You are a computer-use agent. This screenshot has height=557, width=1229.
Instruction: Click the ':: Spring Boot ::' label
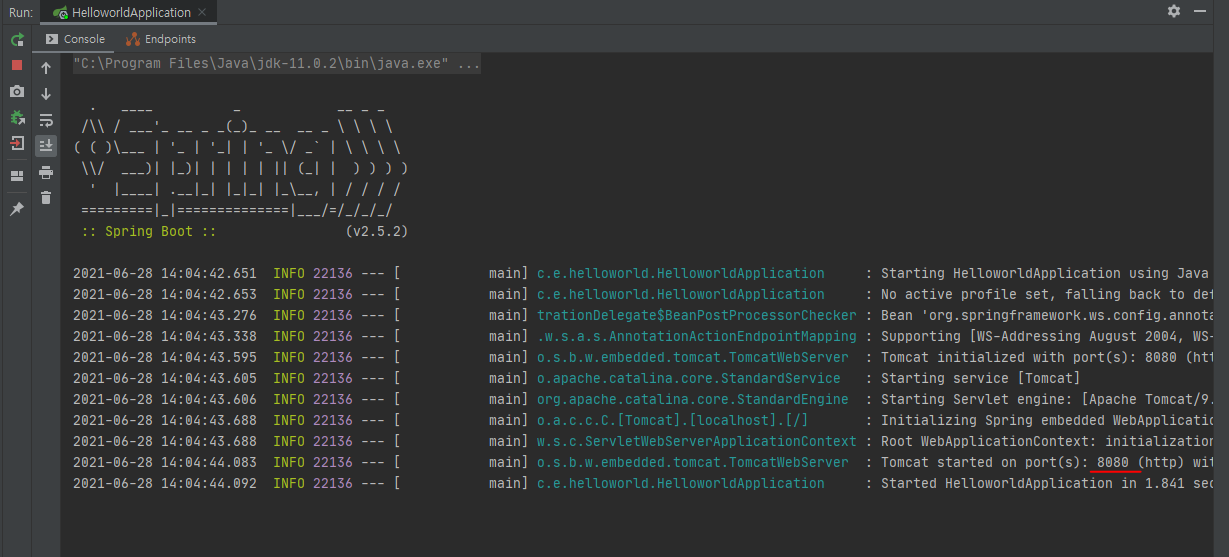[149, 231]
